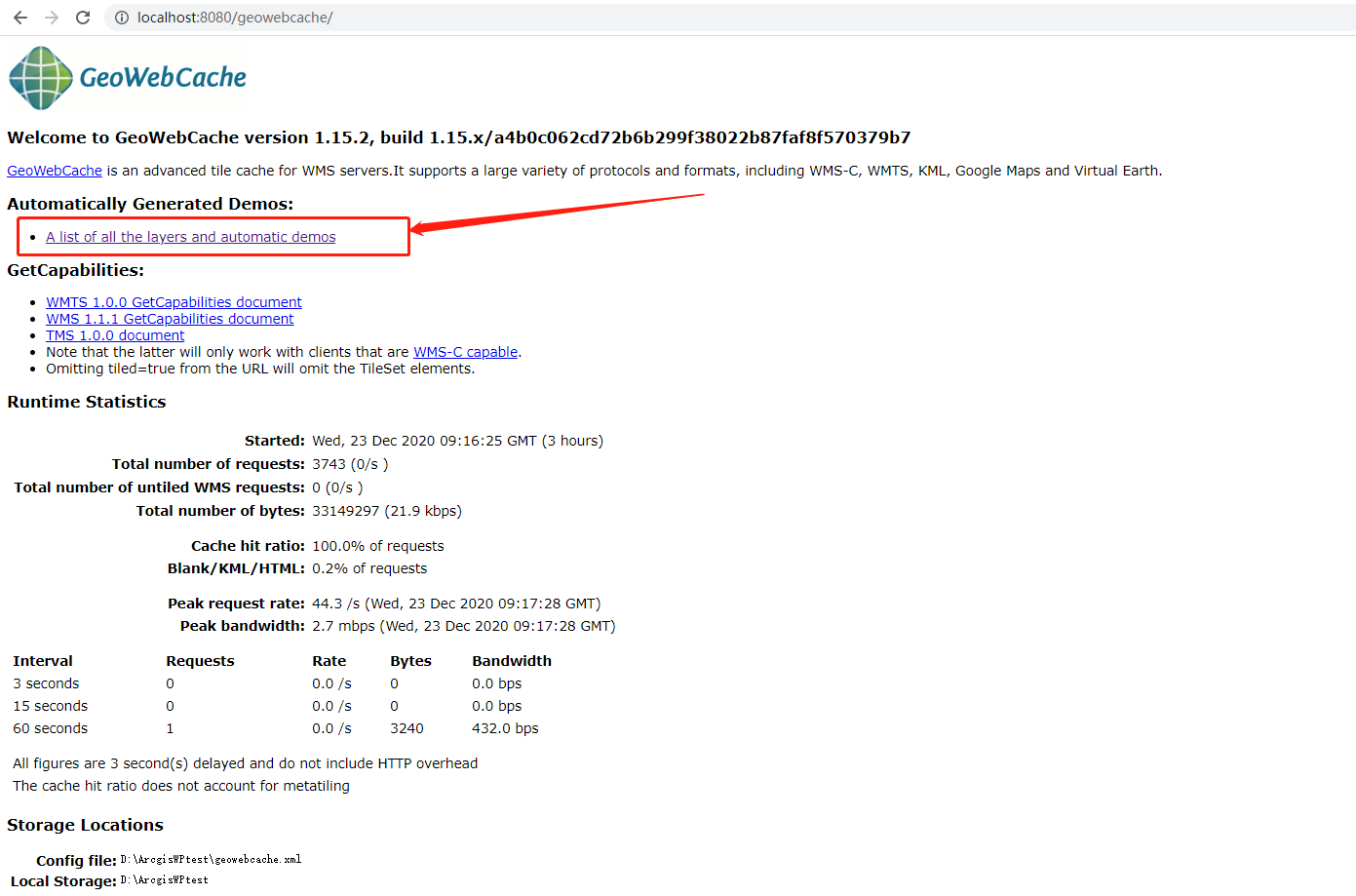Select cache hit ratio 100.0% of requests
Screen dimensions: 1356x896
[378, 546]
